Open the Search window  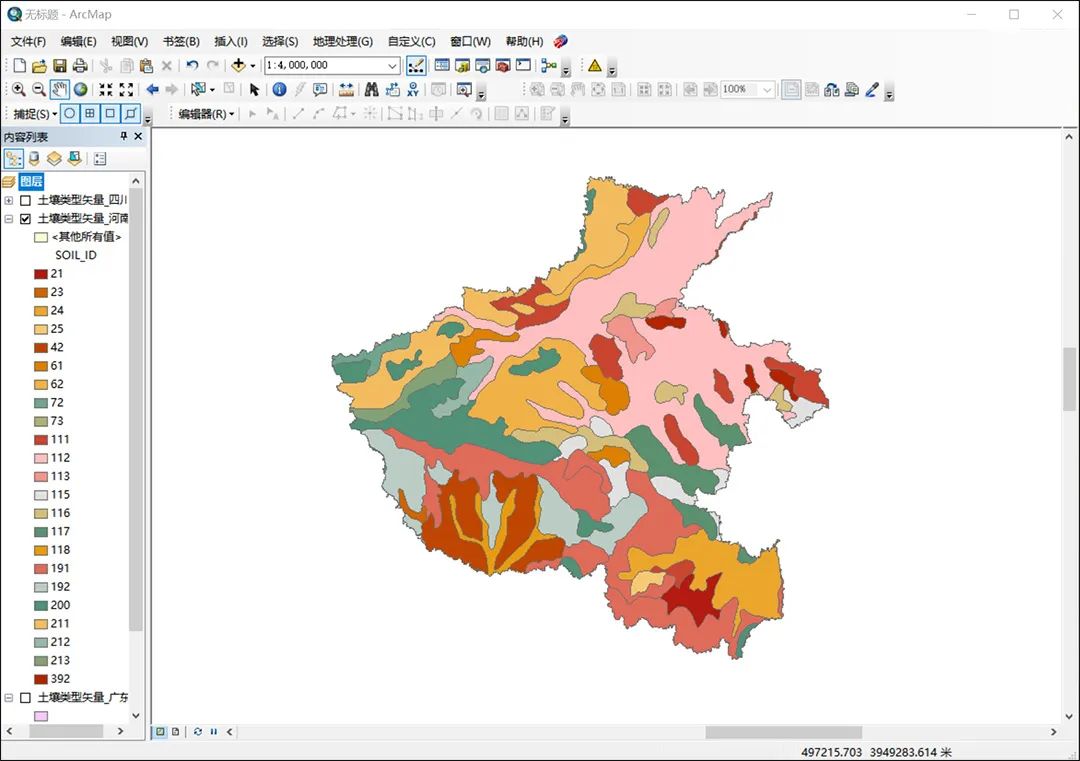tap(483, 65)
